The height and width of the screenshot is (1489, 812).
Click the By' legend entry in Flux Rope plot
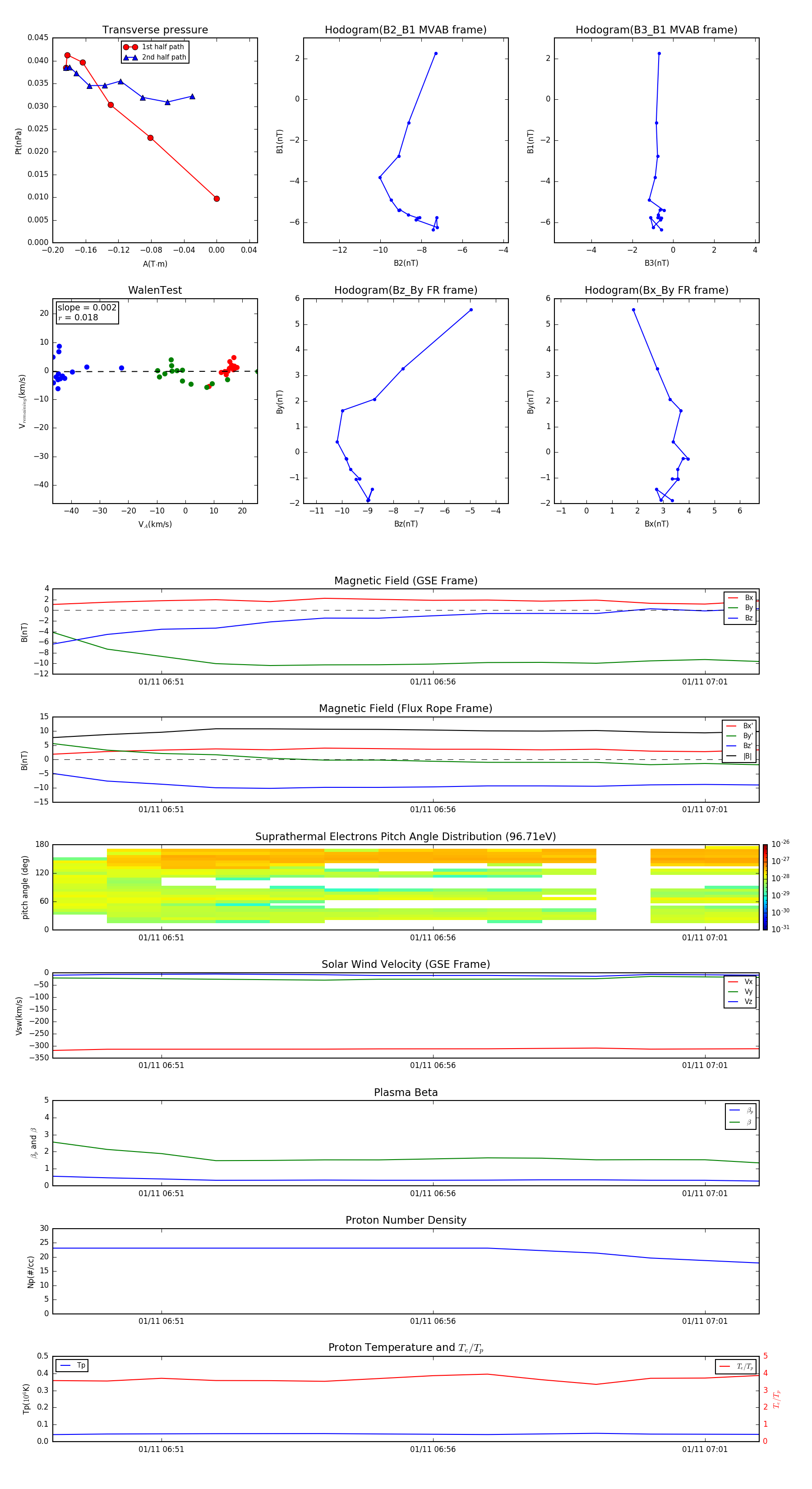tap(740, 736)
